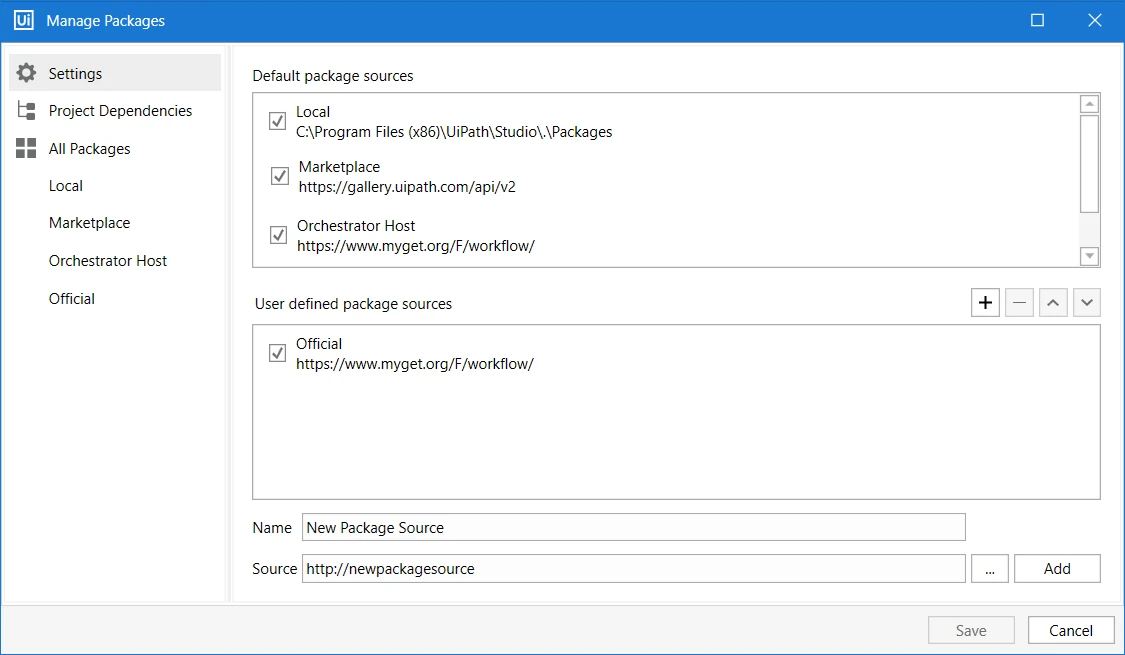The height and width of the screenshot is (655, 1125).
Task: Browse for source folder with ellipsis button
Action: pyautogui.click(x=989, y=568)
